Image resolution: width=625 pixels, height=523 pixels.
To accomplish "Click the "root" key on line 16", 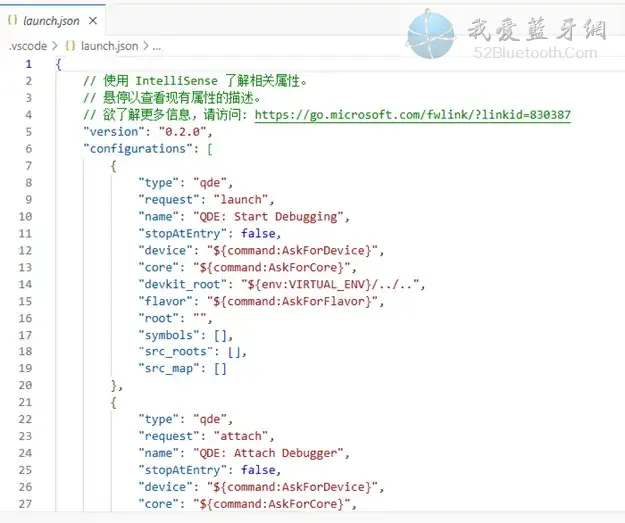I will pos(158,318).
